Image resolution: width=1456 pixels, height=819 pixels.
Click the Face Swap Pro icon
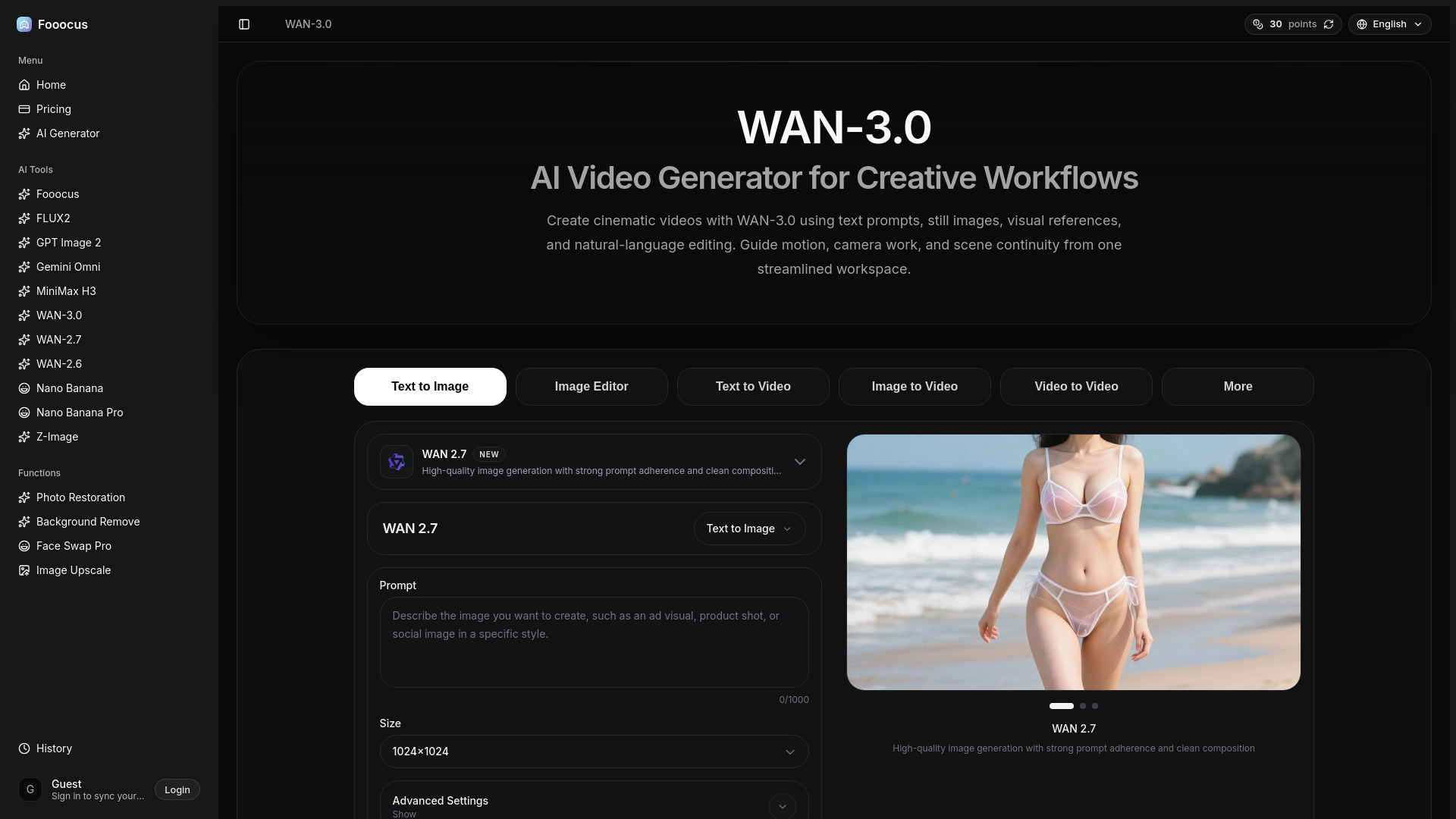(24, 546)
